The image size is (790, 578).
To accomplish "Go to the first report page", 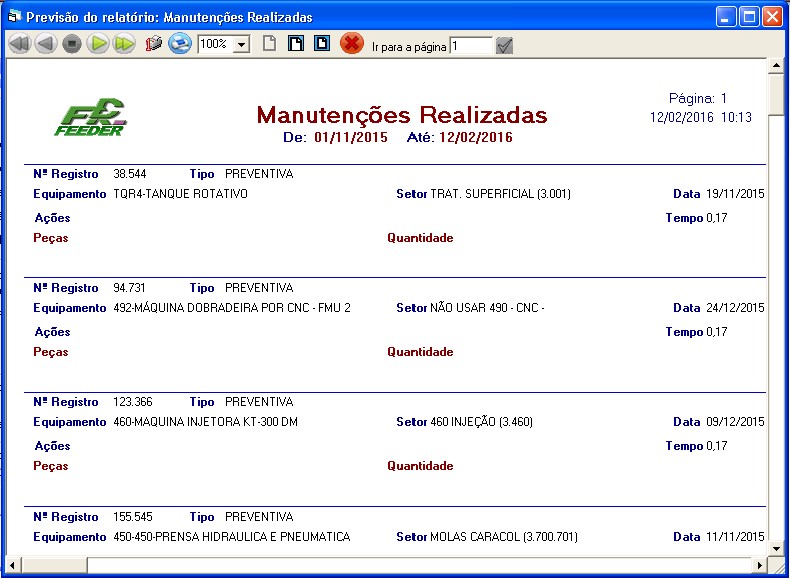I will (x=20, y=44).
